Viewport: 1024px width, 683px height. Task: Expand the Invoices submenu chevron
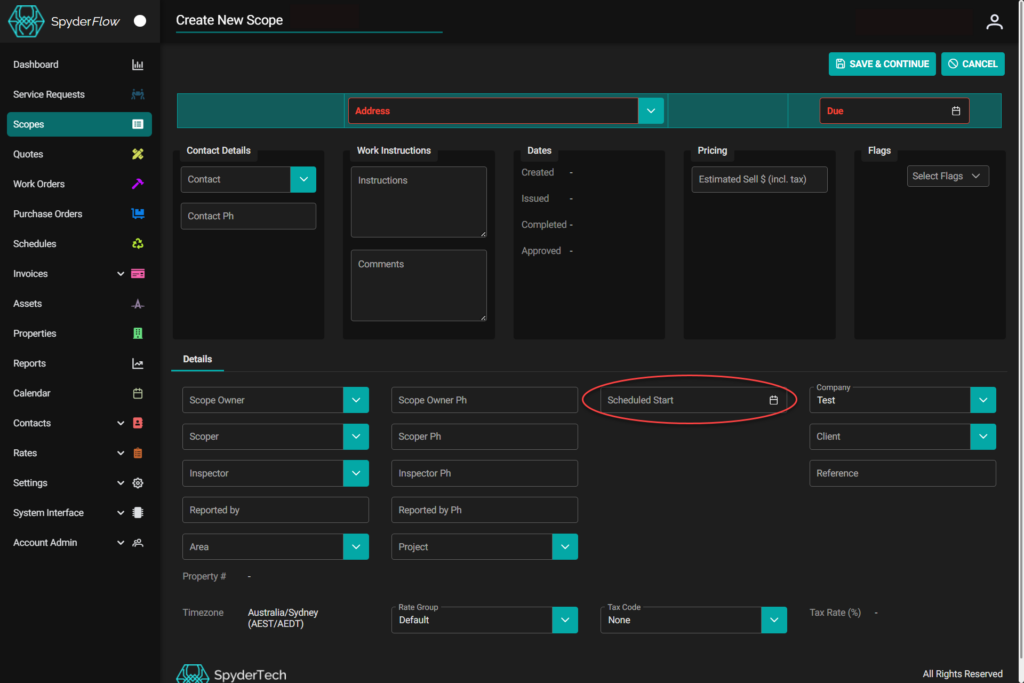(121, 274)
